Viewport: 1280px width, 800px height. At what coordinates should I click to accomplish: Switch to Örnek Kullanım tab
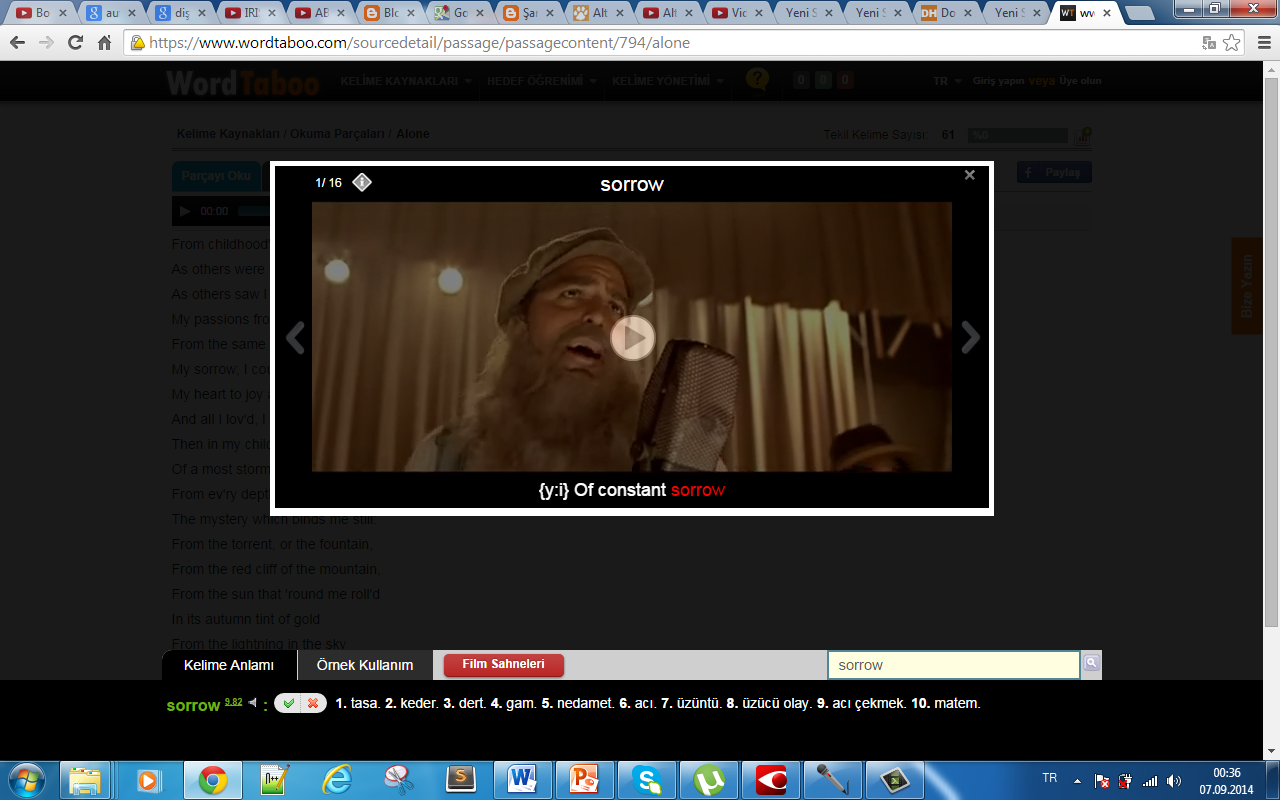coord(365,665)
